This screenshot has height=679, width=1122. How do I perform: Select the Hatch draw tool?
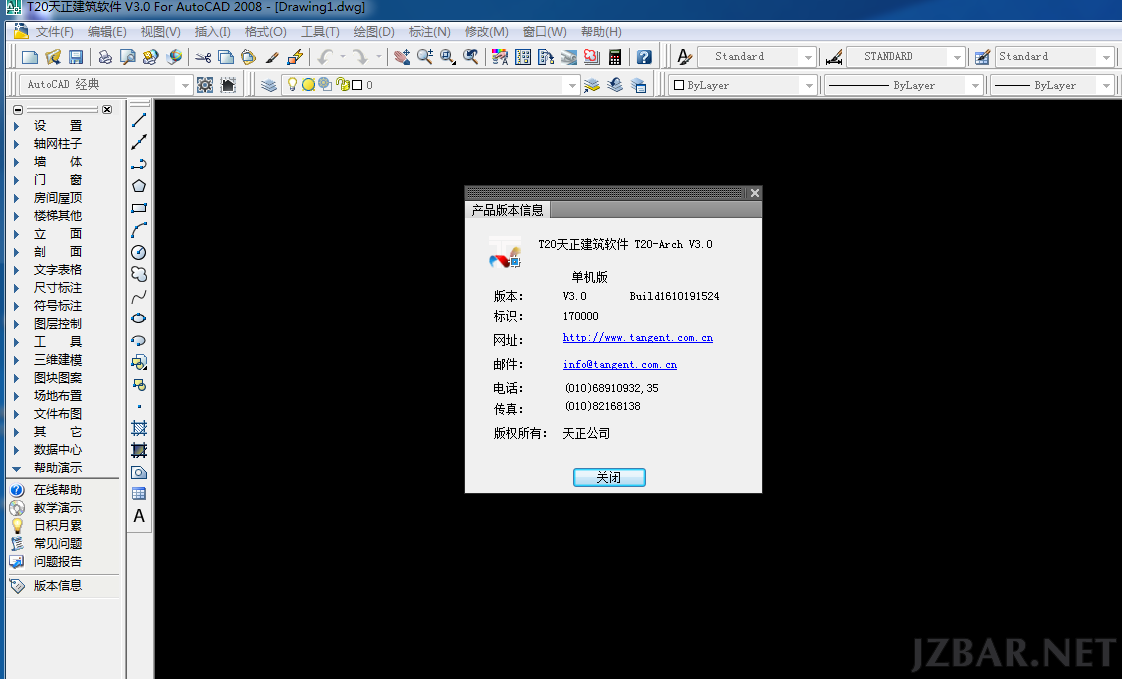(x=139, y=428)
